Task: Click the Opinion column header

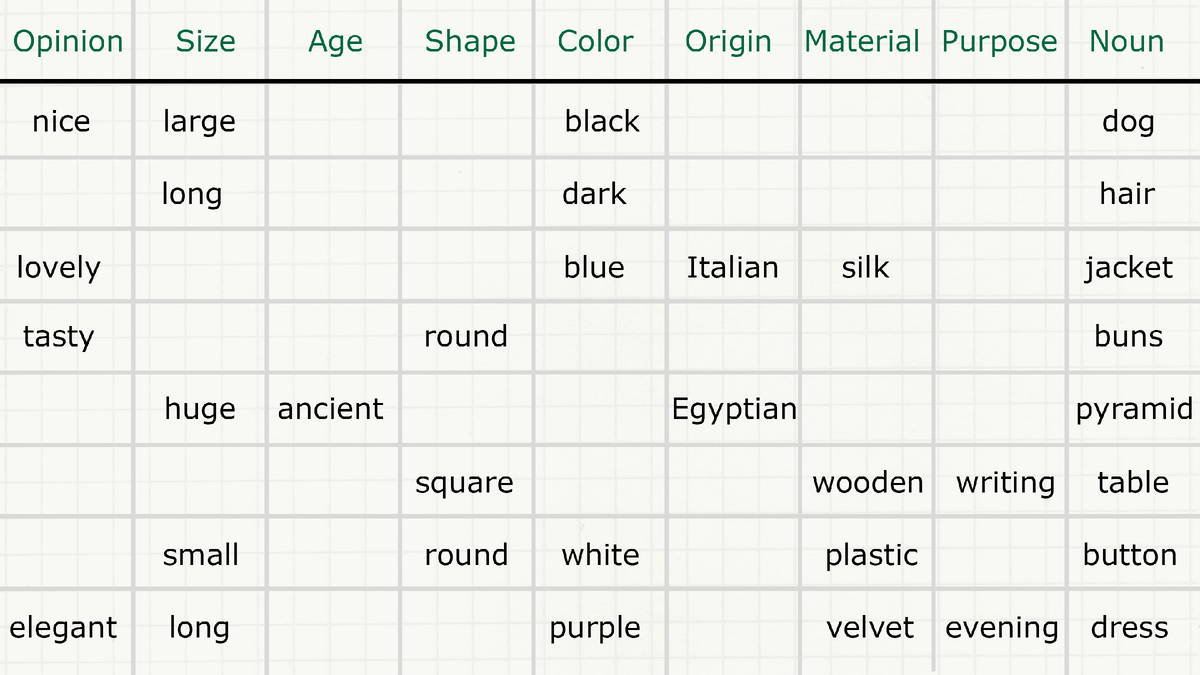Action: (x=68, y=41)
